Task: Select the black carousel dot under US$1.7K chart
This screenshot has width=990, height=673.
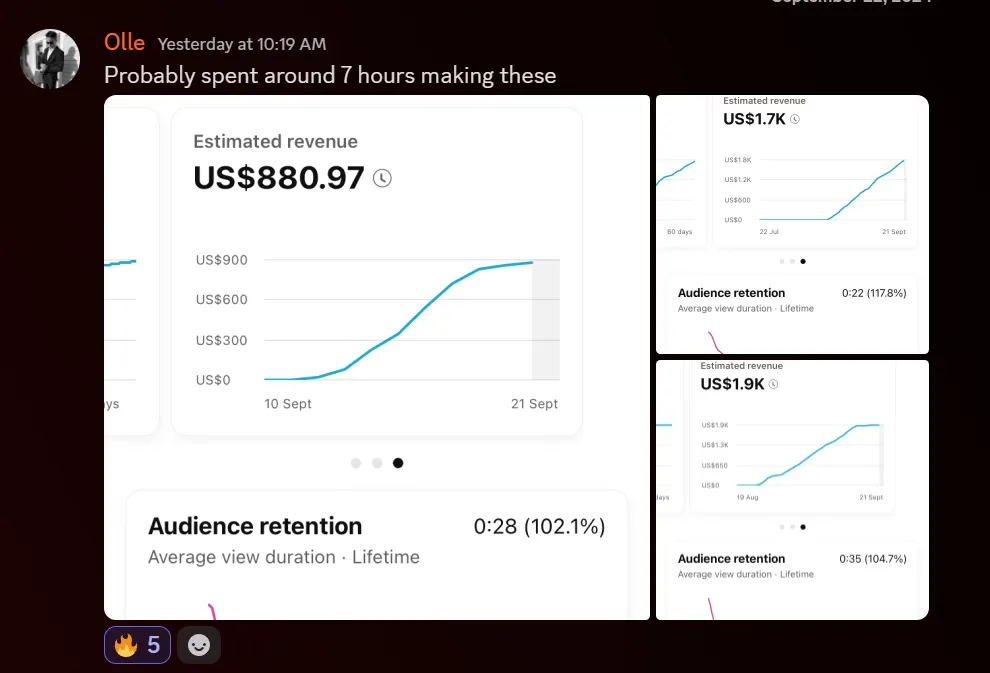Action: [803, 261]
